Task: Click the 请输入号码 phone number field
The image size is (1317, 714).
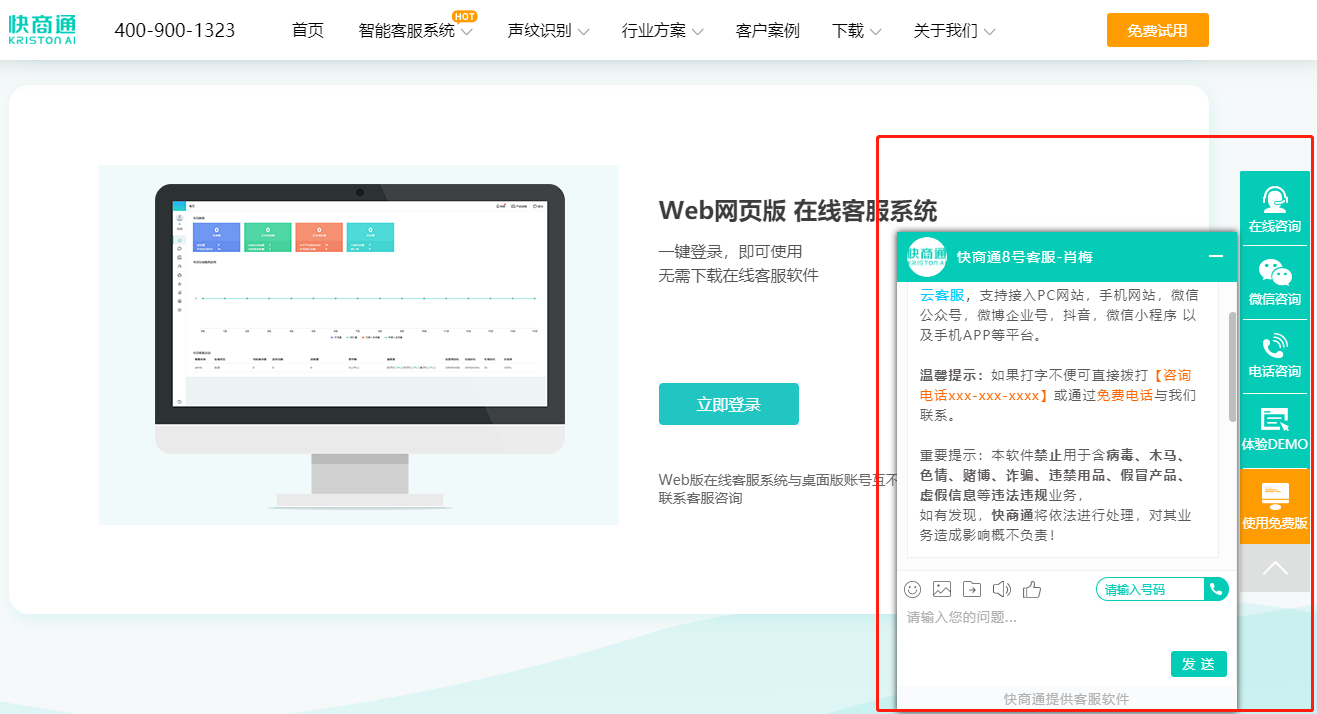Action: point(1150,589)
